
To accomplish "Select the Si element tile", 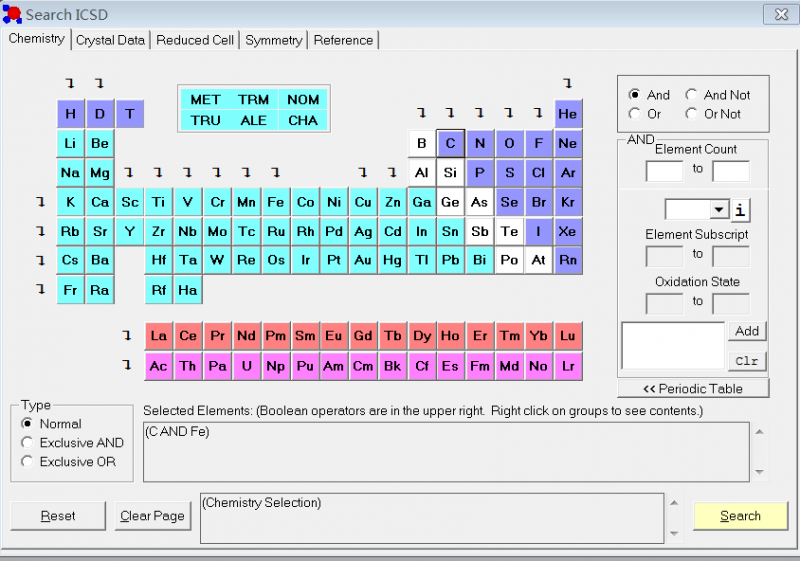I will (451, 173).
